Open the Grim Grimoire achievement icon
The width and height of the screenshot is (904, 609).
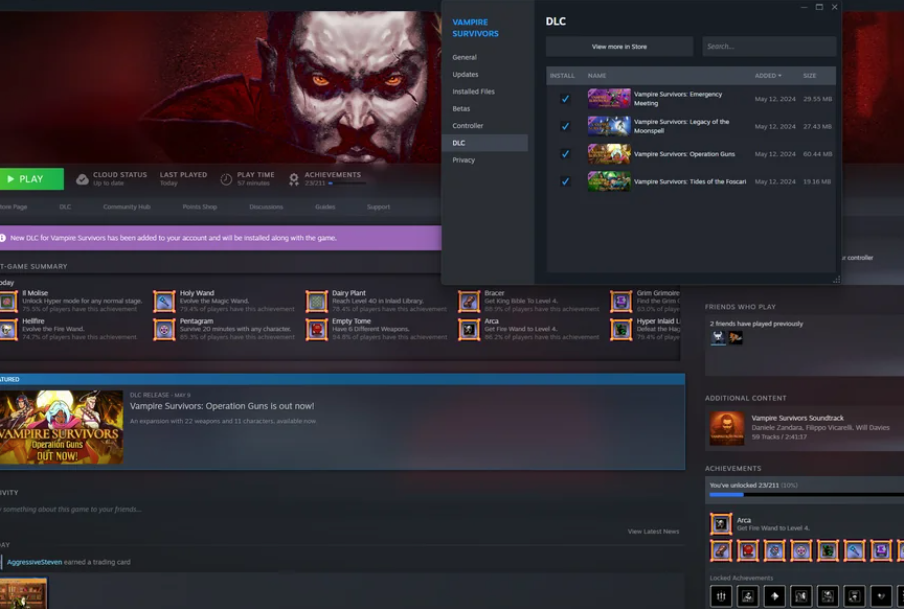621,301
